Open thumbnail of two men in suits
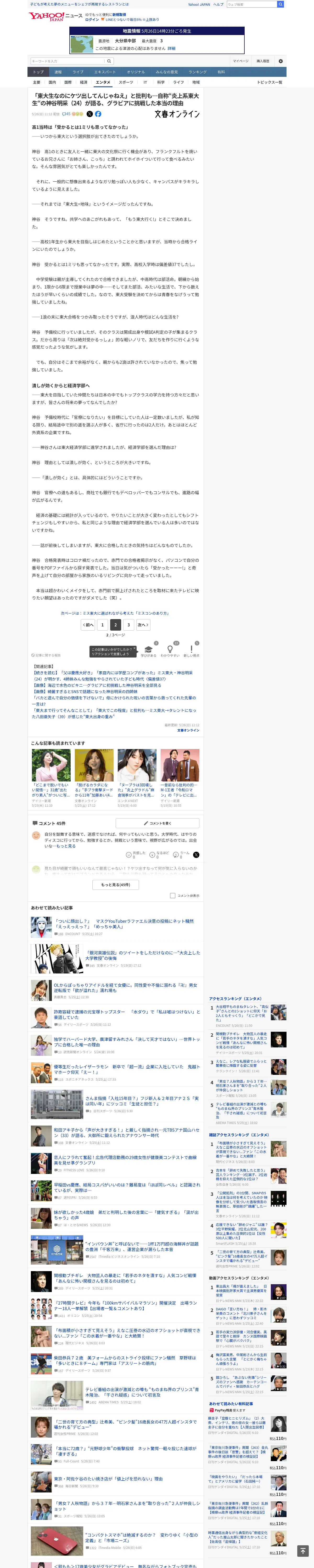 tap(180, 765)
